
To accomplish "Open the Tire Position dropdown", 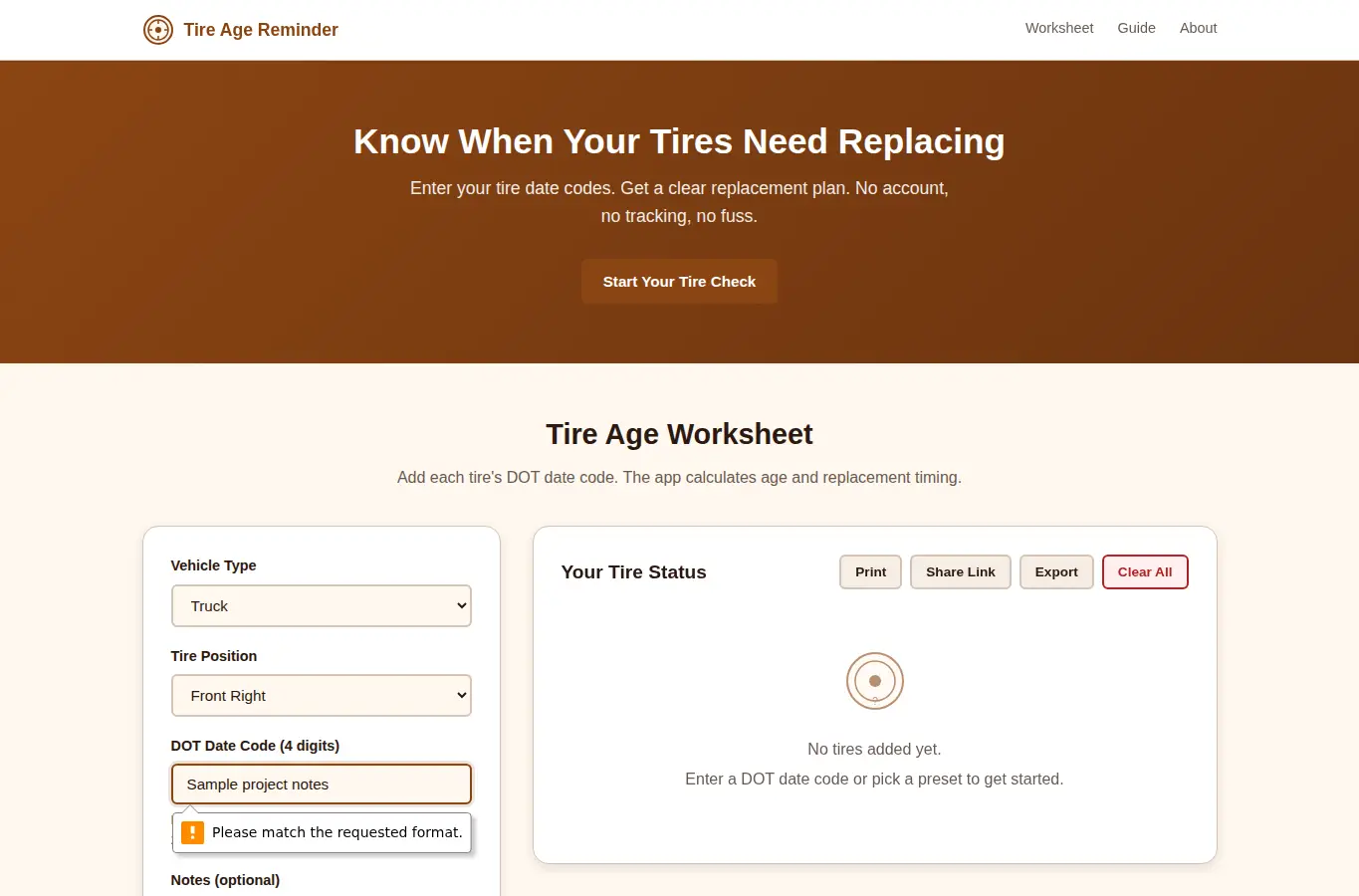I will coord(322,695).
